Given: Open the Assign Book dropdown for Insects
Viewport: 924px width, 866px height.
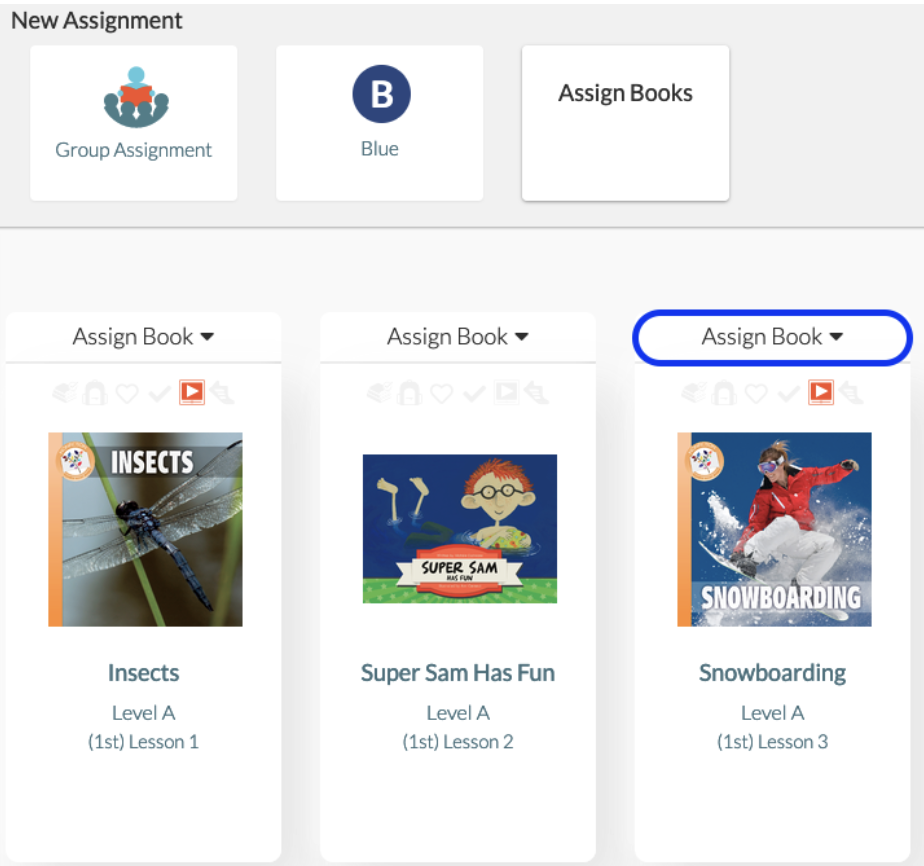Looking at the screenshot, I should point(143,337).
